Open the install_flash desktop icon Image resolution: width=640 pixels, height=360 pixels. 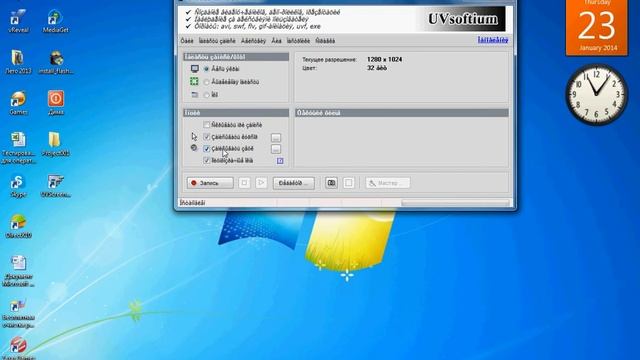56,62
